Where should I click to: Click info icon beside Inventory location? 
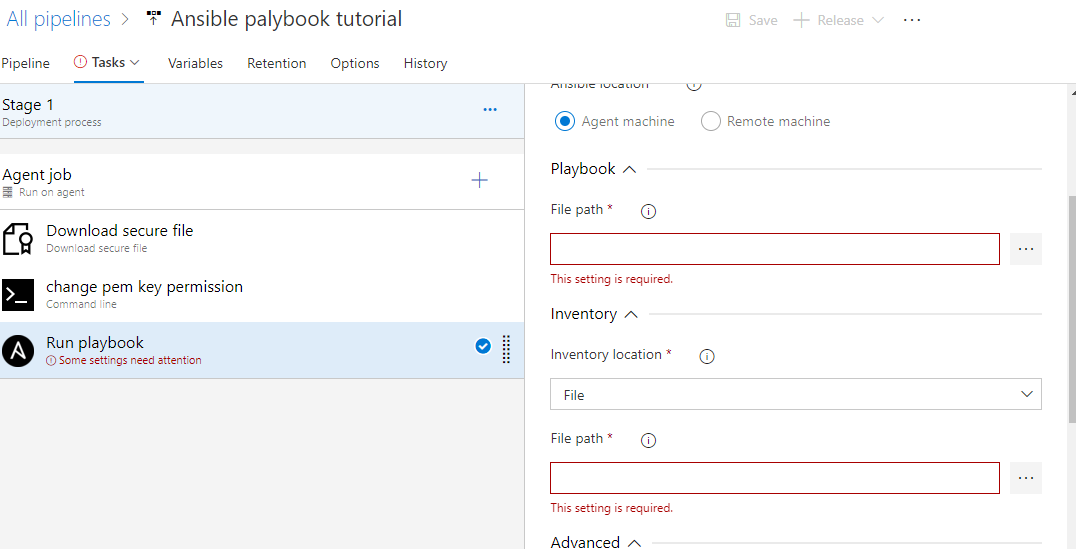[707, 356]
